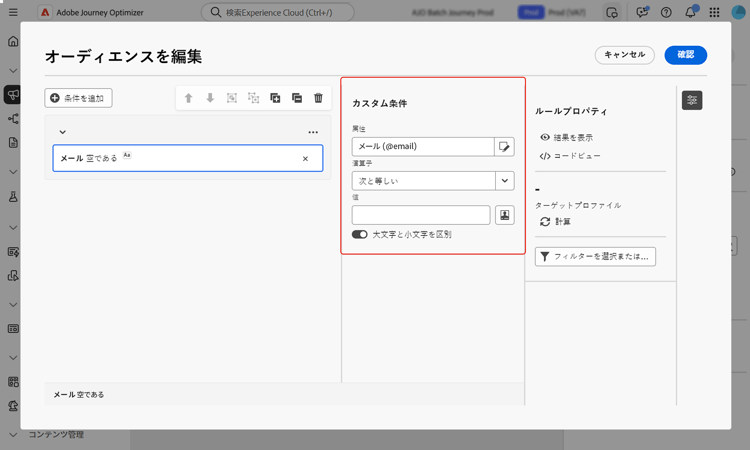Open the operator dropdown 次と等しい

click(x=433, y=181)
